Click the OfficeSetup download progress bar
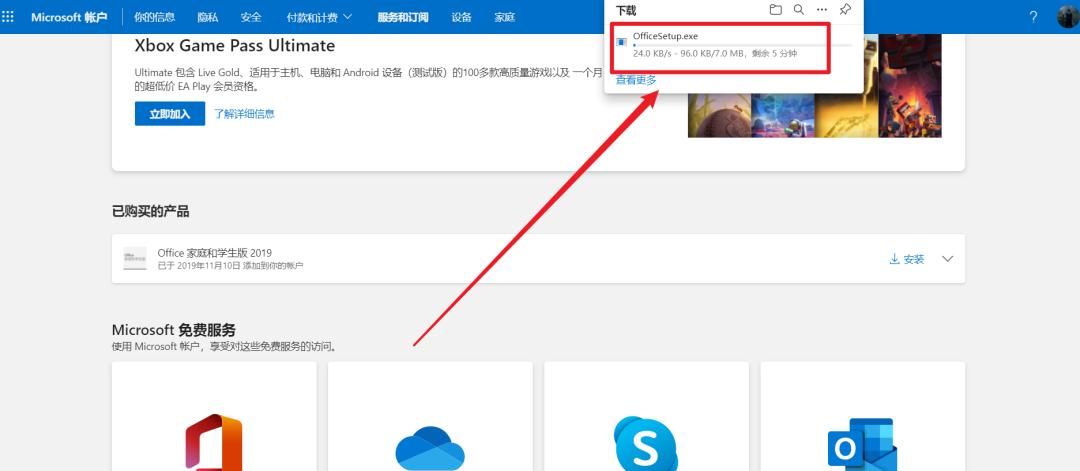The image size is (1080, 471). click(742, 45)
